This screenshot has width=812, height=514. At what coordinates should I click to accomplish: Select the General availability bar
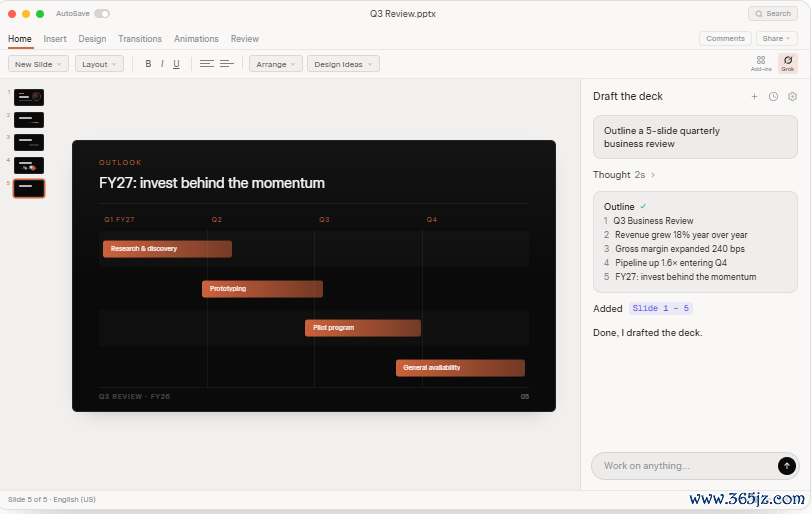pyautogui.click(x=460, y=368)
